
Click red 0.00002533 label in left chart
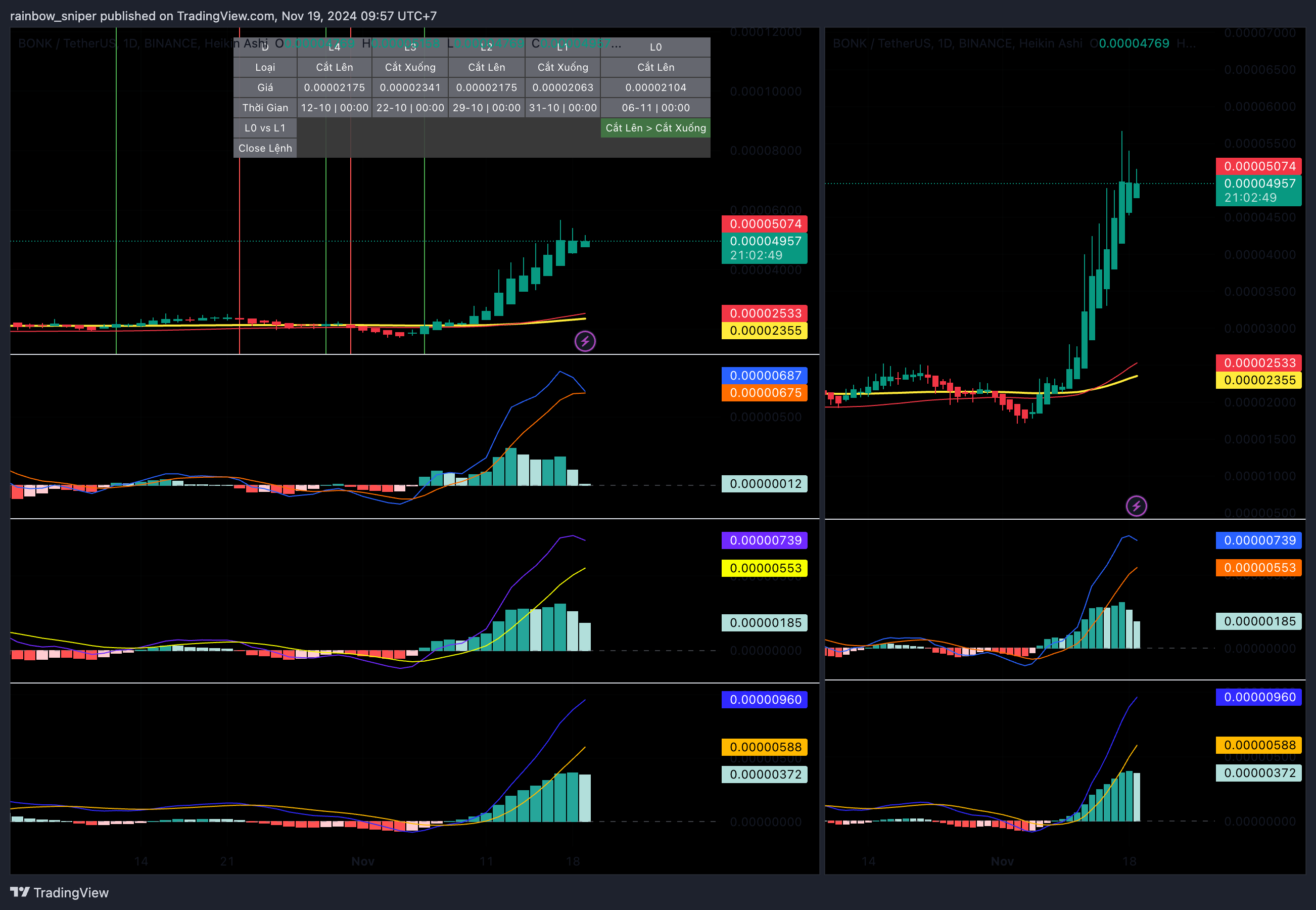pyautogui.click(x=764, y=313)
